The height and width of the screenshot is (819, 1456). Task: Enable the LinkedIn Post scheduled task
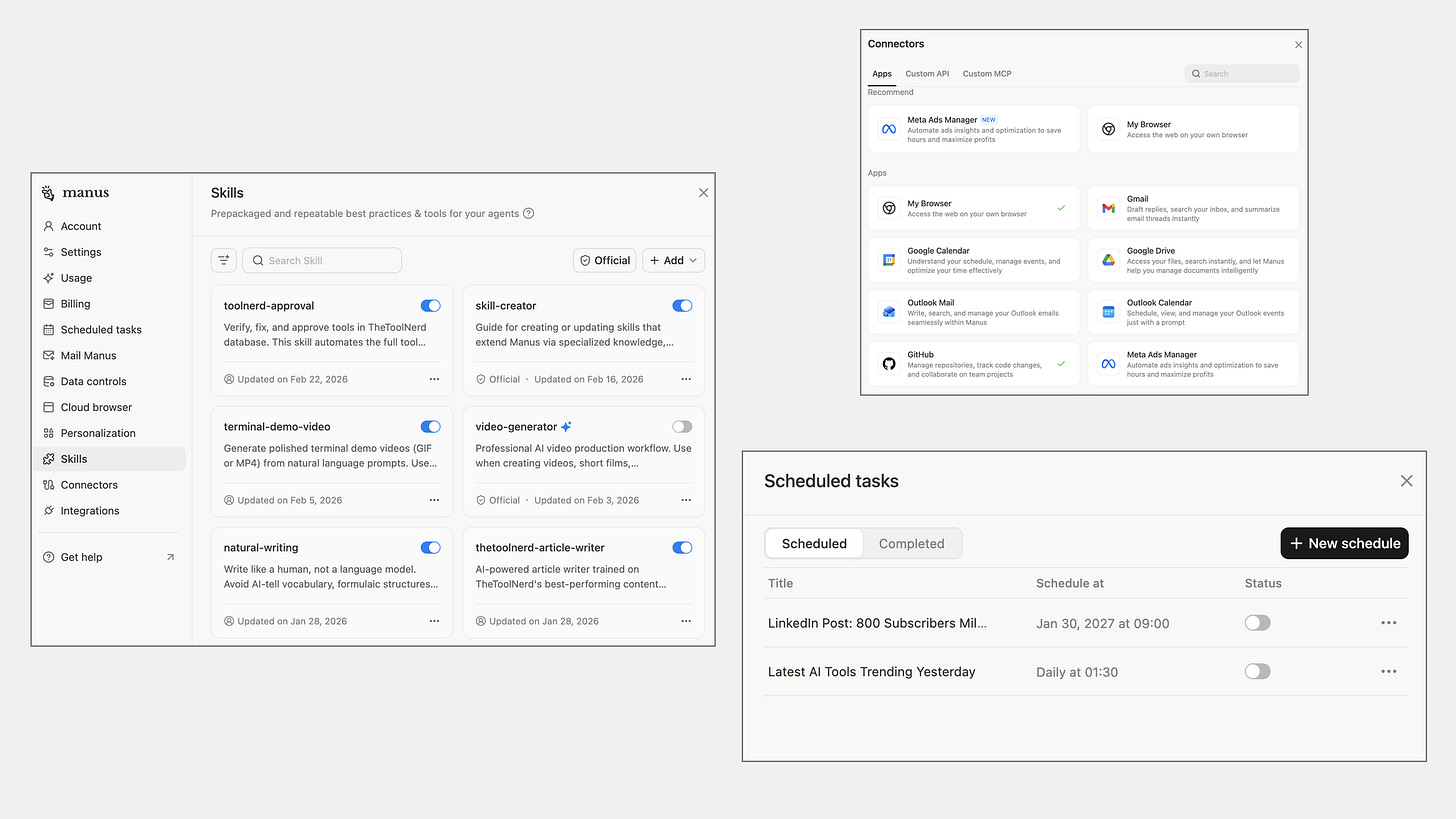click(x=1257, y=623)
